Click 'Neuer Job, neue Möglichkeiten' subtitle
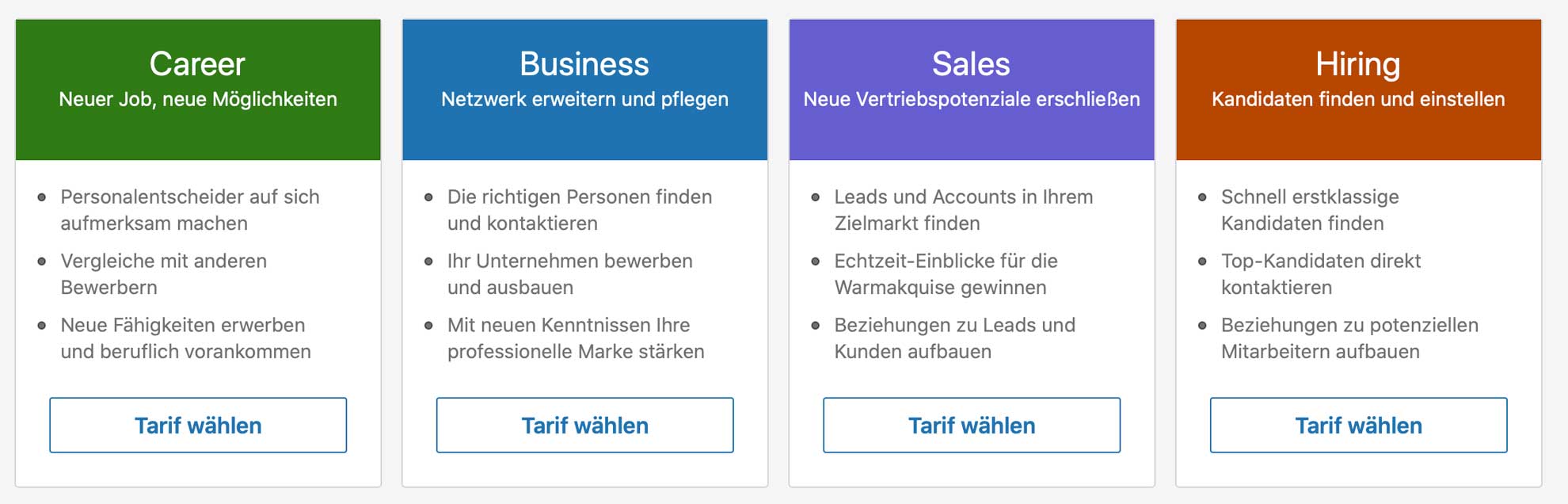 [196, 100]
